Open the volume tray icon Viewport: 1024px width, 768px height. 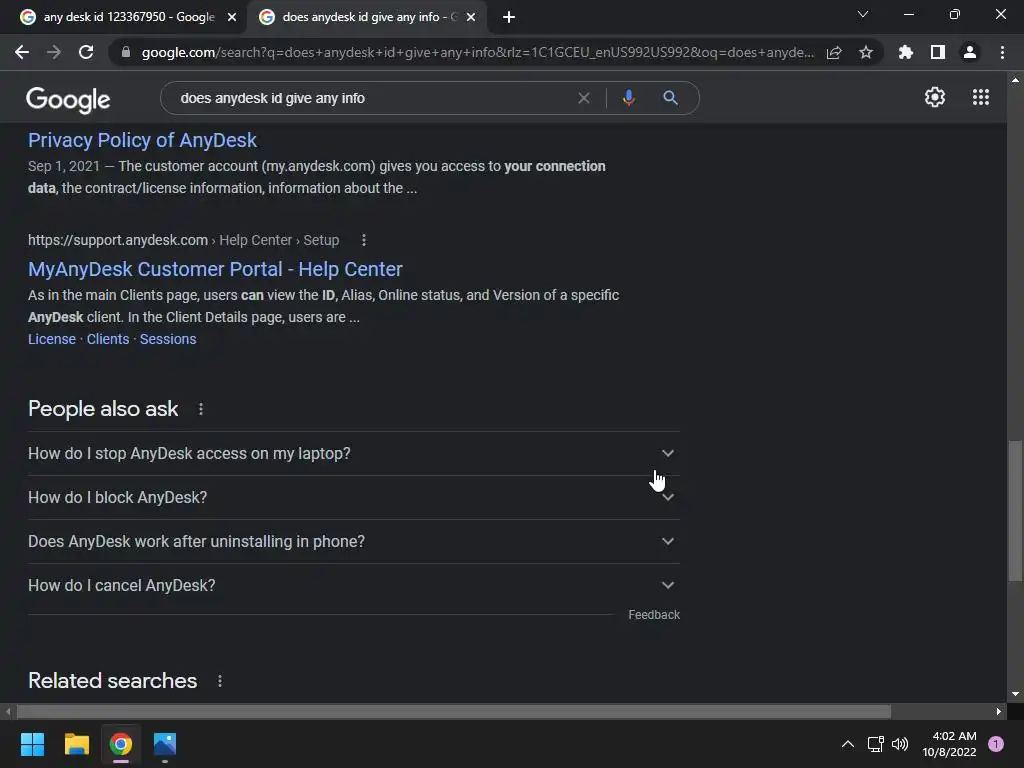900,744
